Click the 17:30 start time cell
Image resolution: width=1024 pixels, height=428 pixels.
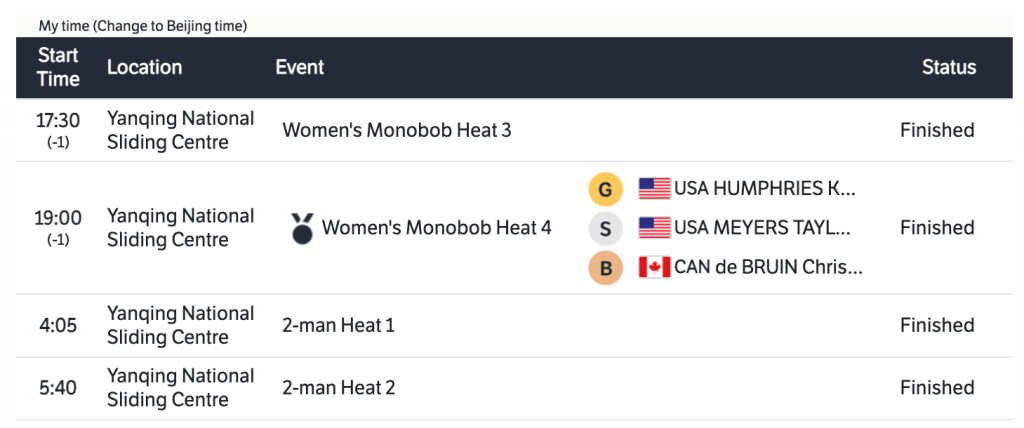click(58, 121)
